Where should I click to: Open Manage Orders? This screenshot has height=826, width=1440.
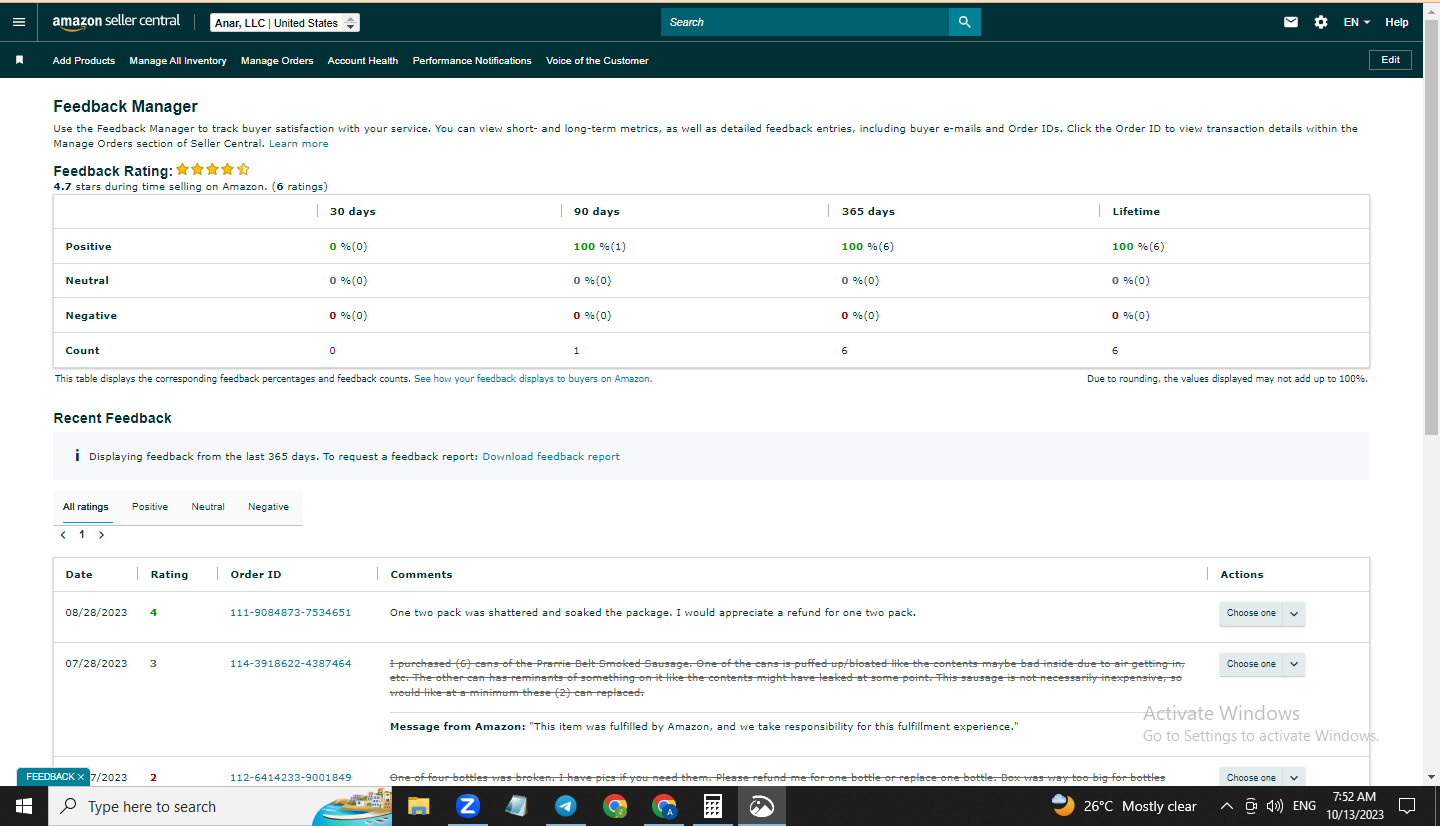click(277, 61)
